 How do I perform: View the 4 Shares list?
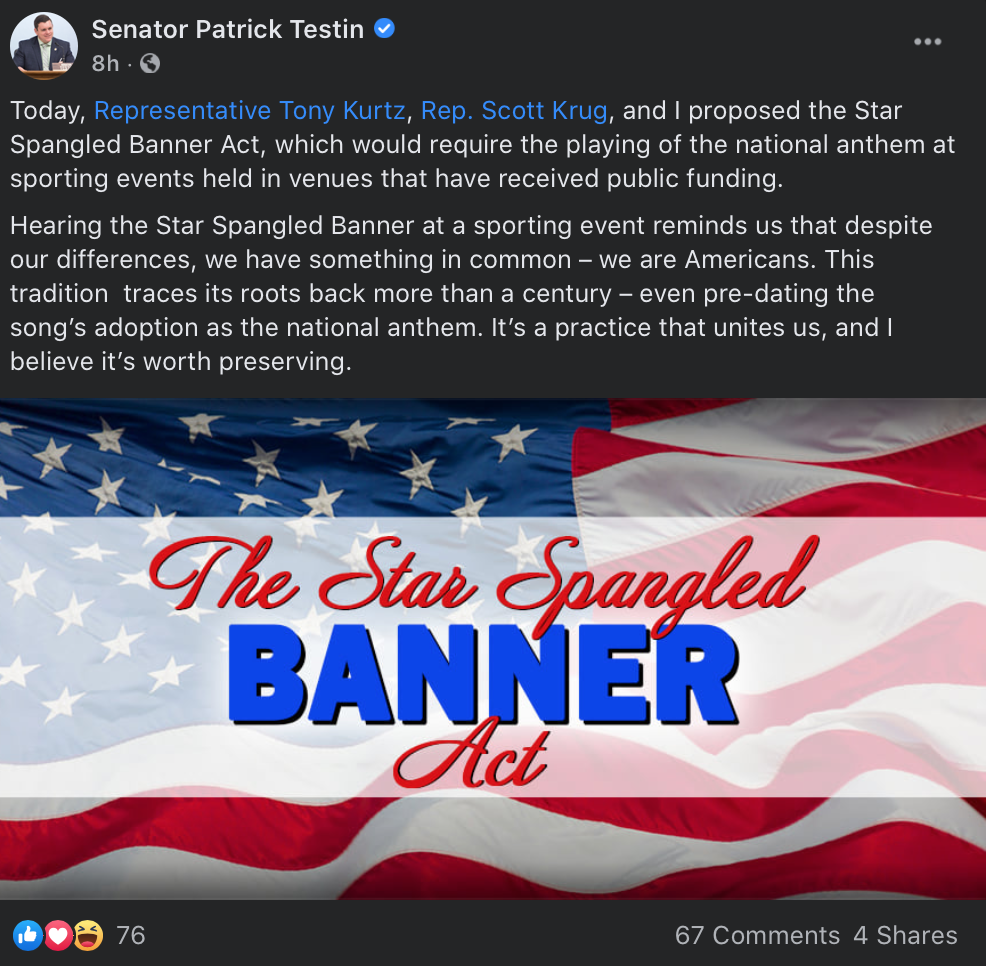(x=906, y=935)
